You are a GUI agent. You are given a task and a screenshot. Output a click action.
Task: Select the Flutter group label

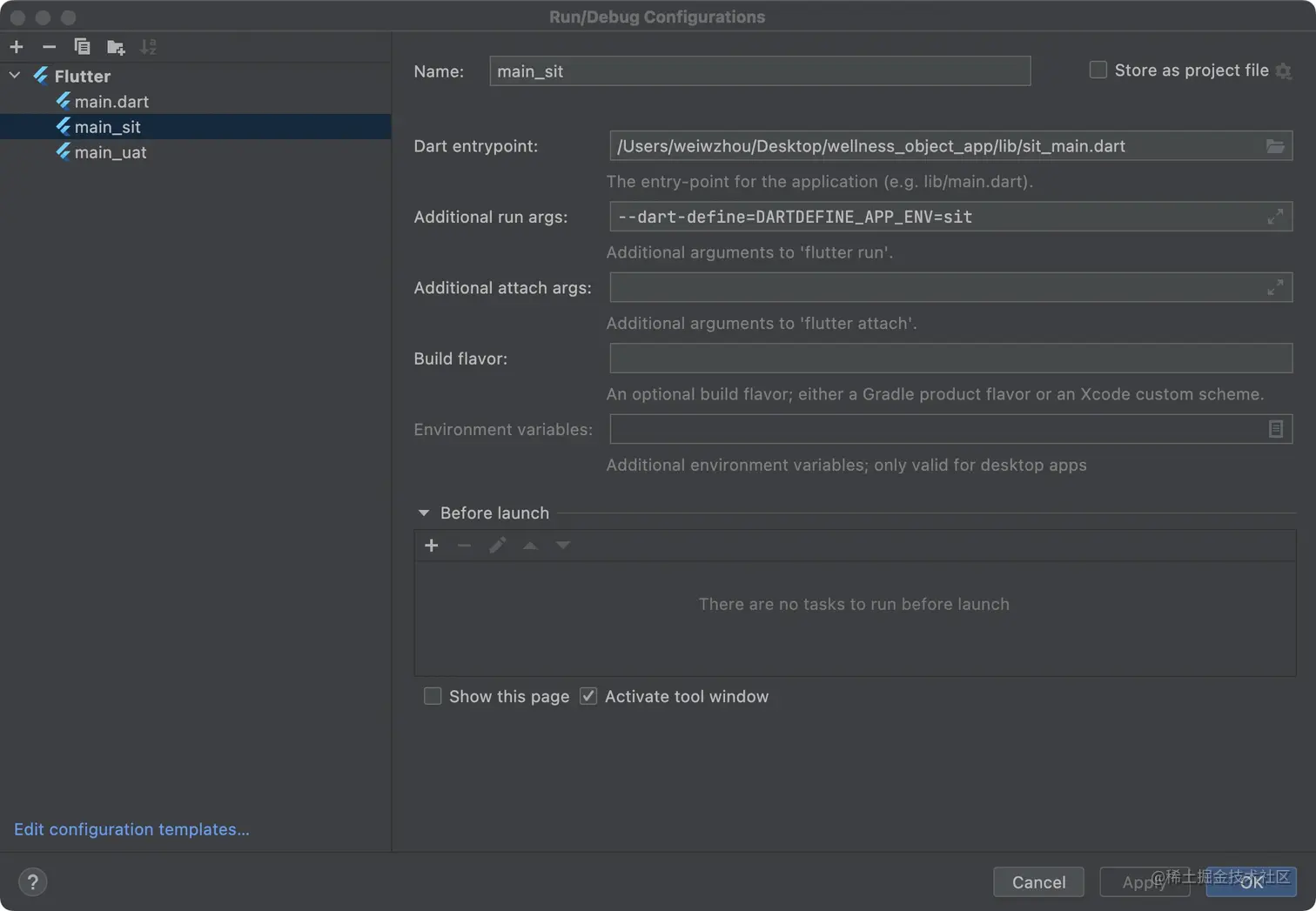(x=83, y=77)
